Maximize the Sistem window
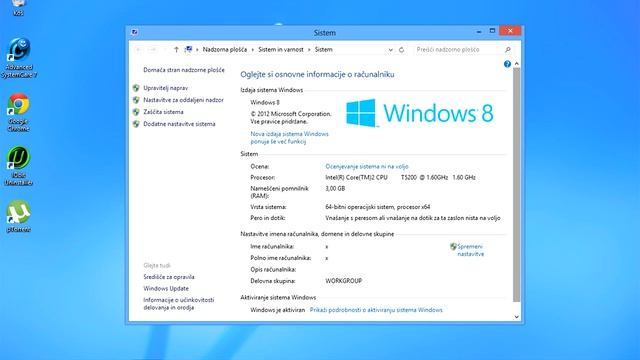The width and height of the screenshot is (640, 360). point(492,31)
